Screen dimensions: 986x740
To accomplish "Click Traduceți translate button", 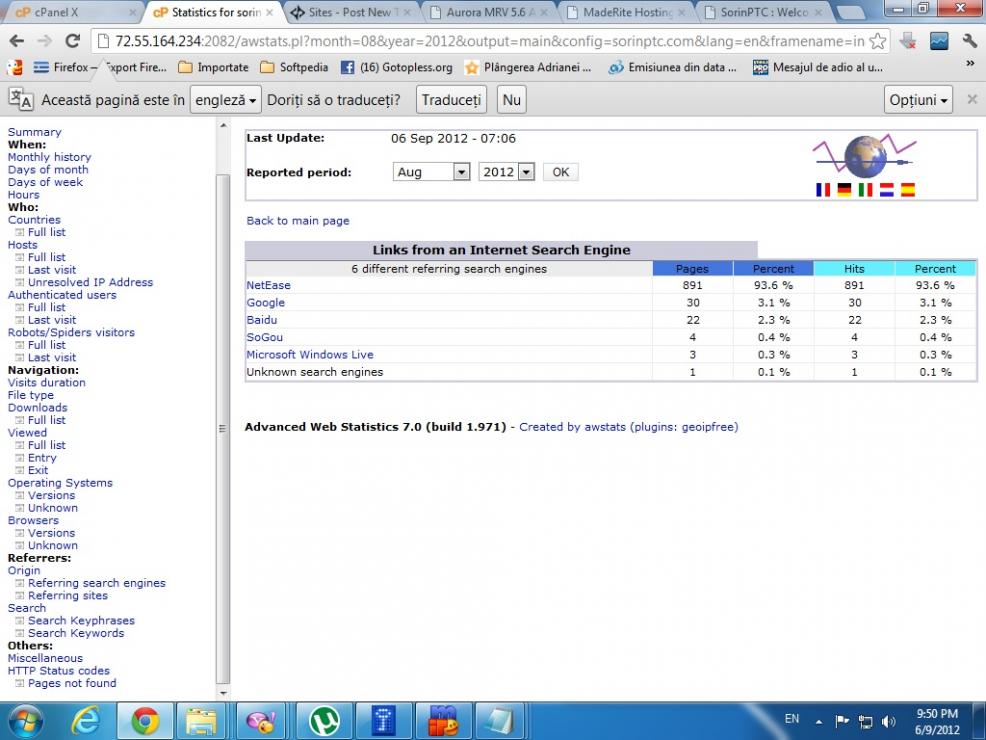I will [x=451, y=100].
